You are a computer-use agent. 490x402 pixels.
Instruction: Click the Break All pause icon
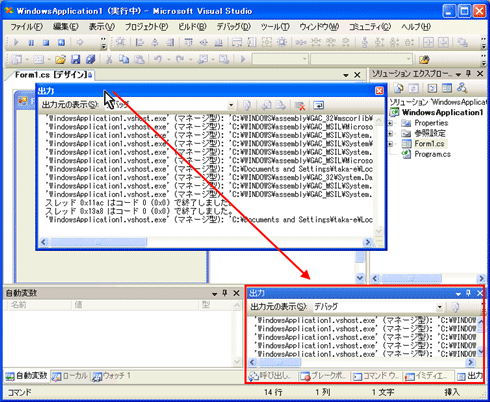tap(31, 43)
